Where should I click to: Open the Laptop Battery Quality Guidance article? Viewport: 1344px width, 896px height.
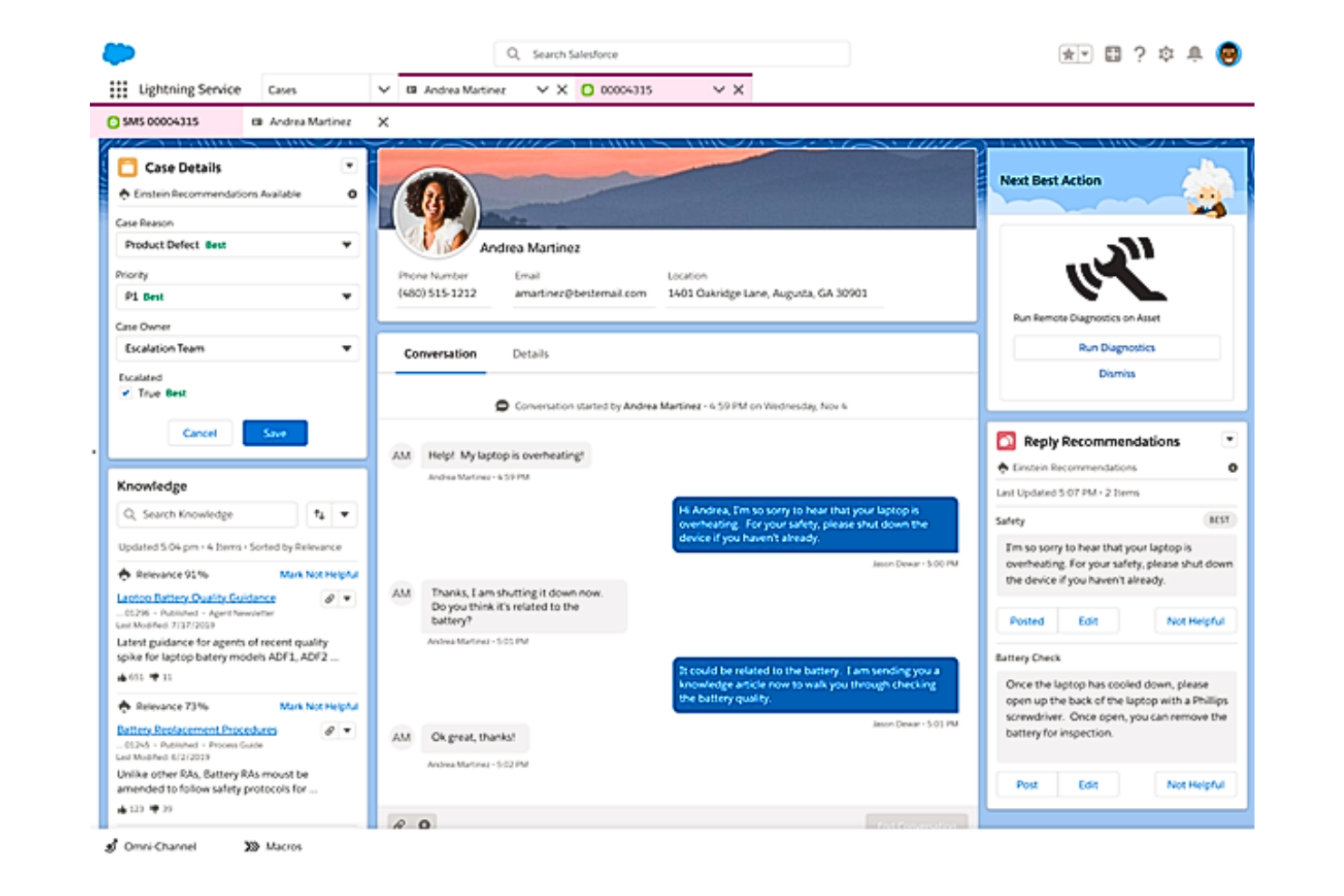196,597
